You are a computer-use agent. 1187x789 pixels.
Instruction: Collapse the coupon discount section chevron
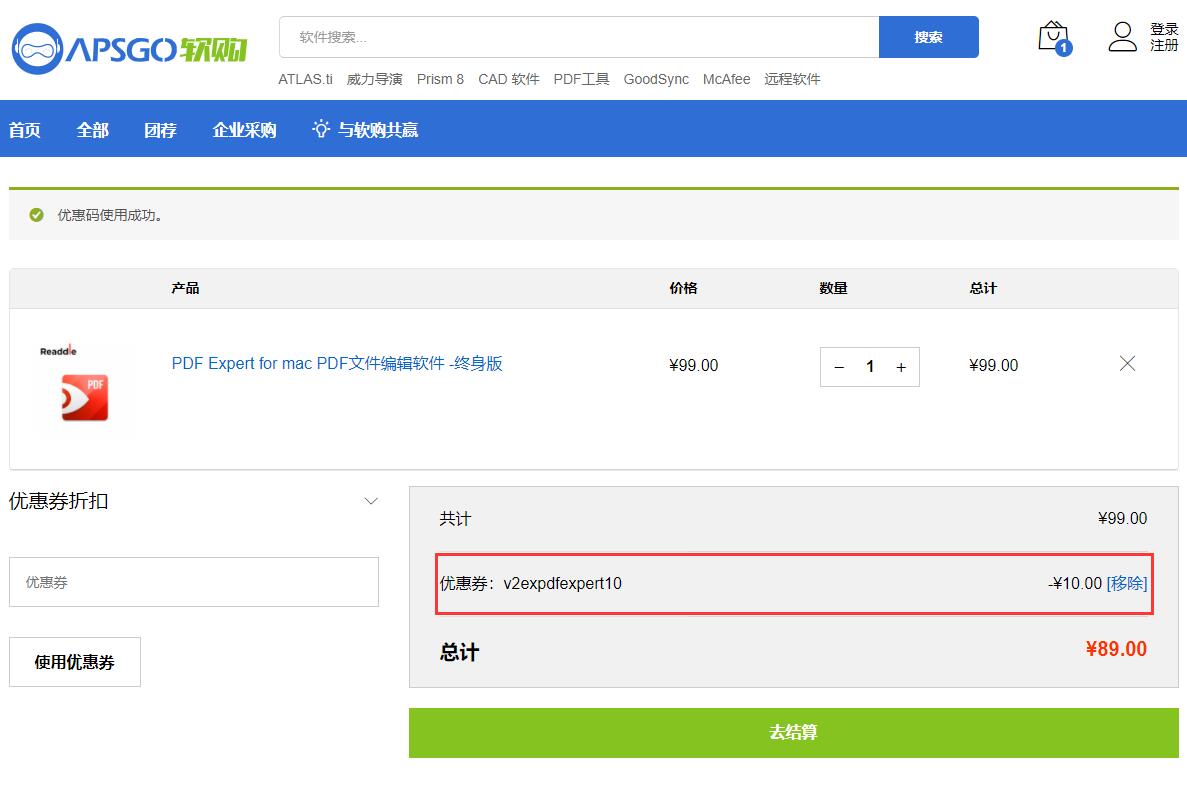(371, 501)
